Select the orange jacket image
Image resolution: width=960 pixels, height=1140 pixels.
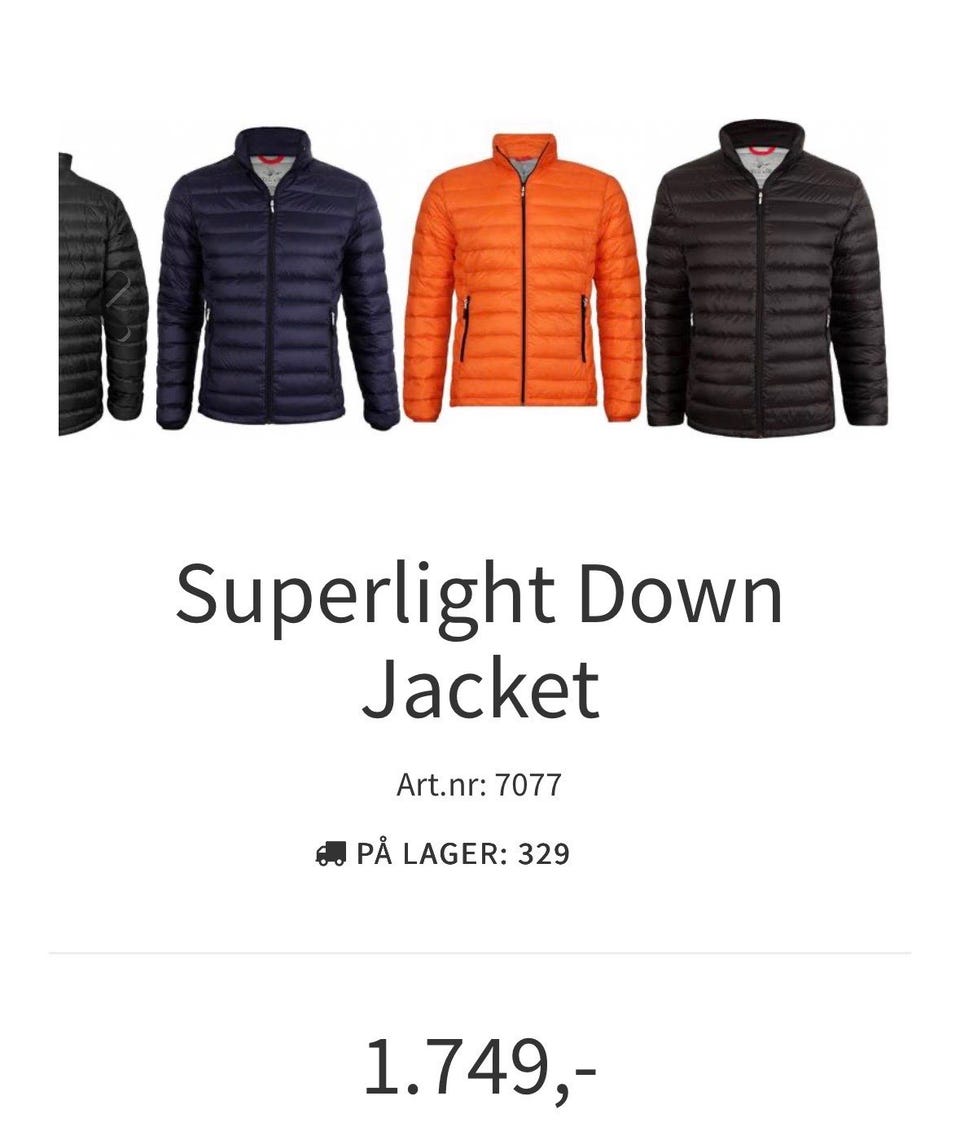[522, 278]
